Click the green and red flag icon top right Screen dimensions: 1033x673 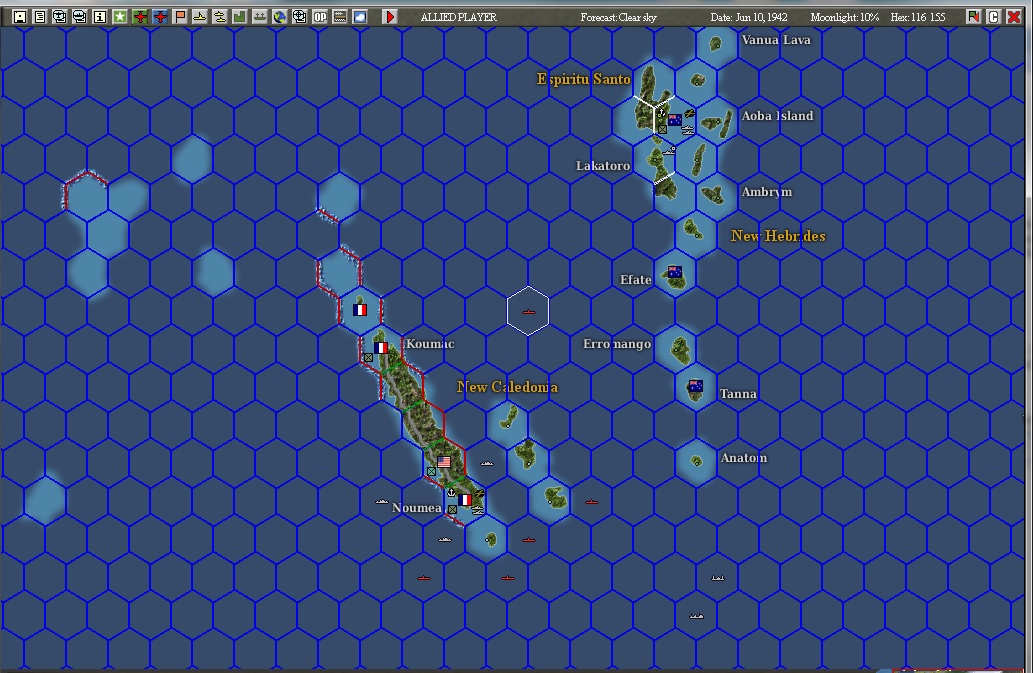tap(974, 16)
